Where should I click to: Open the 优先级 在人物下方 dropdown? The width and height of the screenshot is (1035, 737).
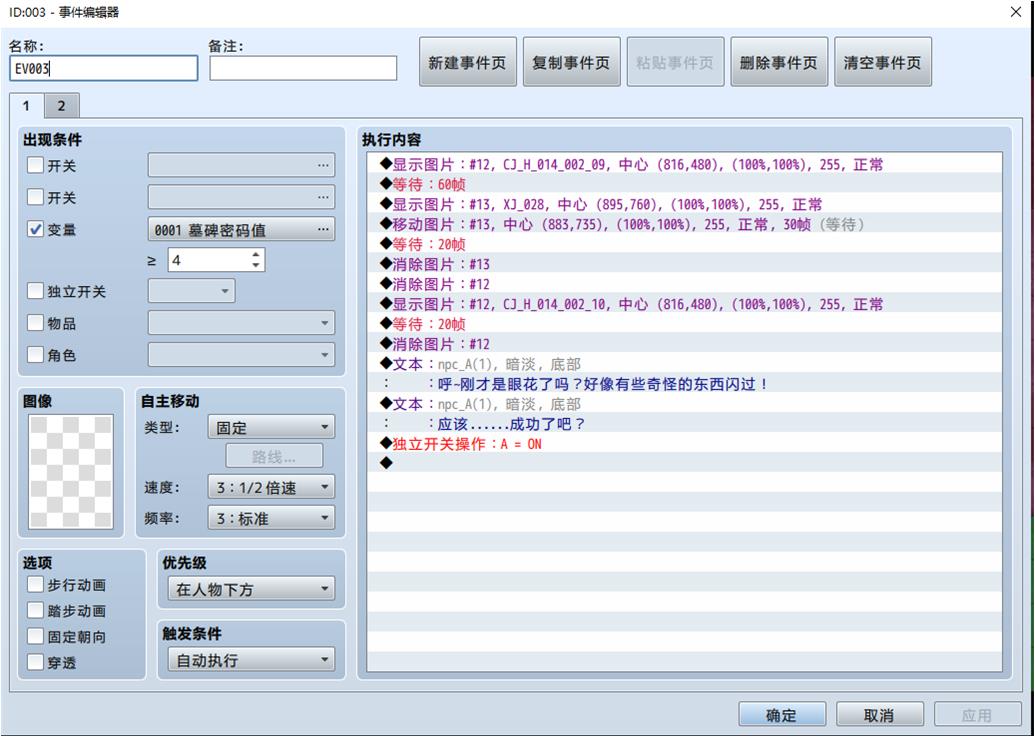pyautogui.click(x=251, y=589)
